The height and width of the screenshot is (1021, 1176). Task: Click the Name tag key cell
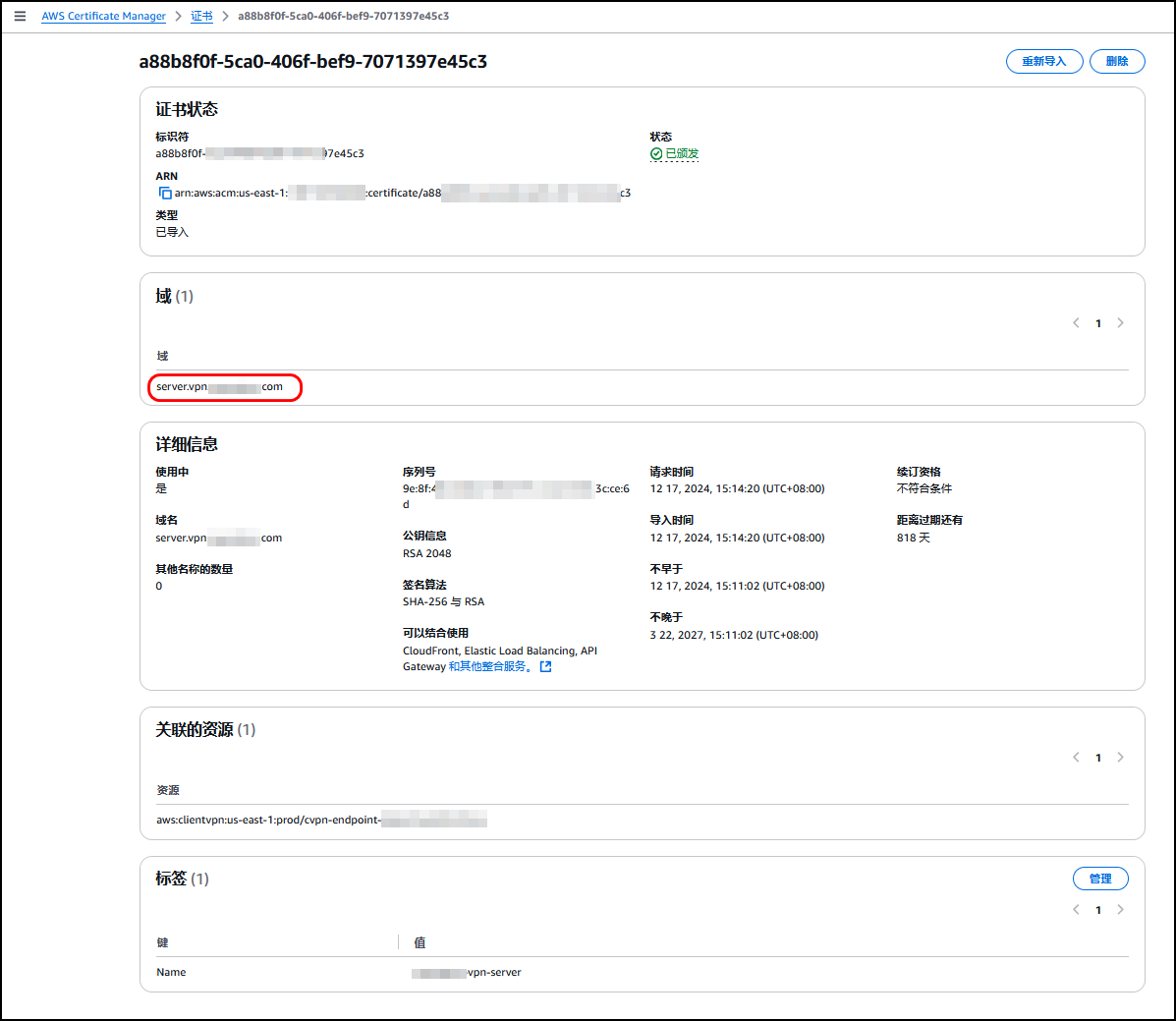tap(171, 972)
